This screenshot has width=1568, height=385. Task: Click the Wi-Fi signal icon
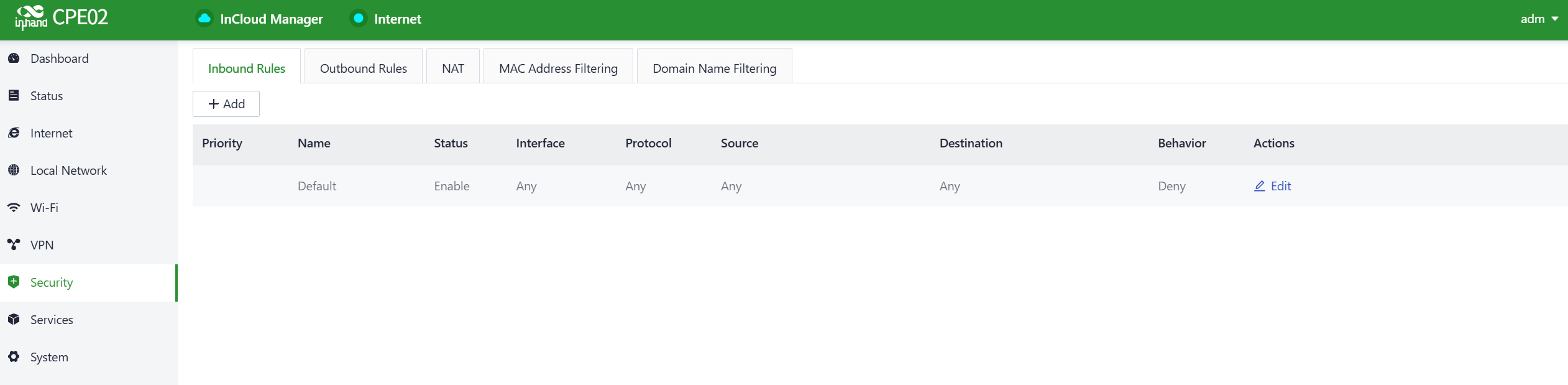(14, 208)
